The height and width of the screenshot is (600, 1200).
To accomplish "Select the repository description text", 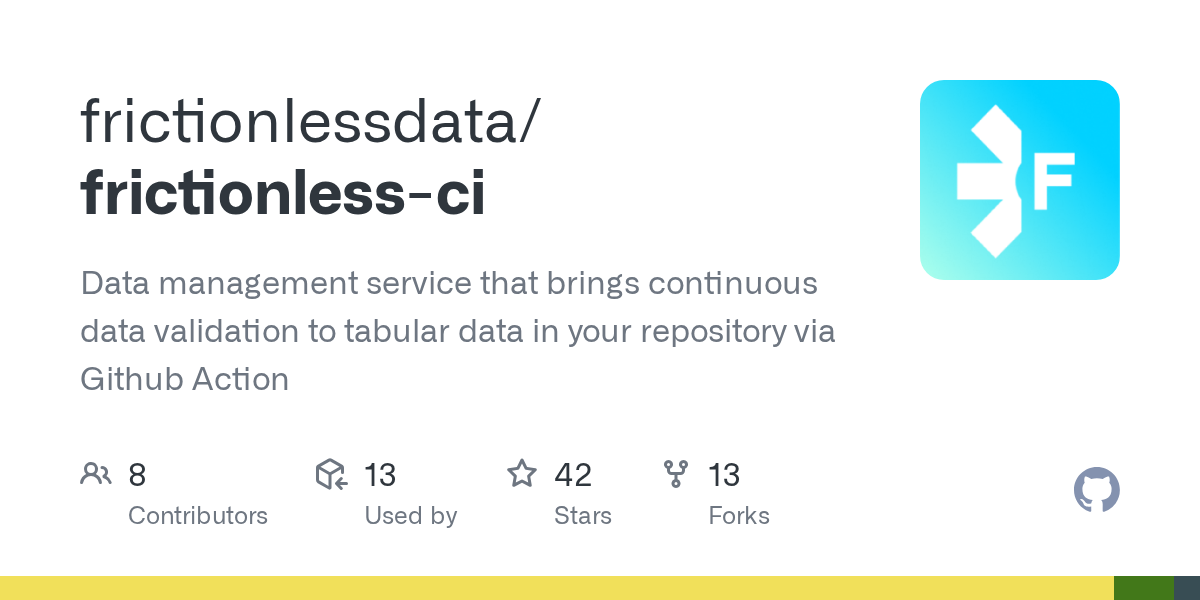I will pyautogui.click(x=458, y=331).
